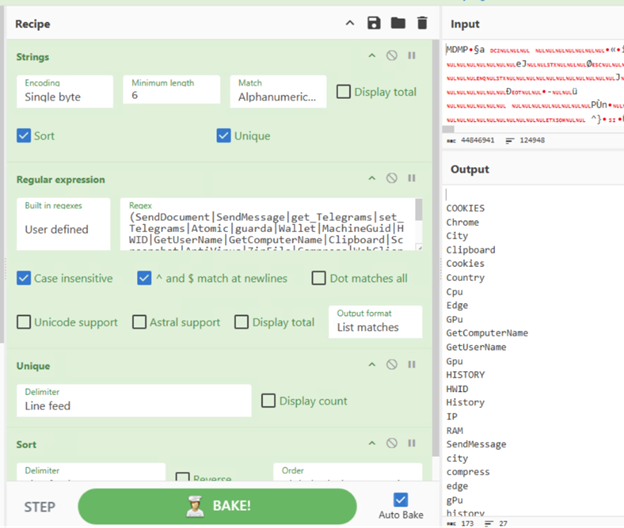
Task: Disable the Strings operation
Action: point(392,56)
